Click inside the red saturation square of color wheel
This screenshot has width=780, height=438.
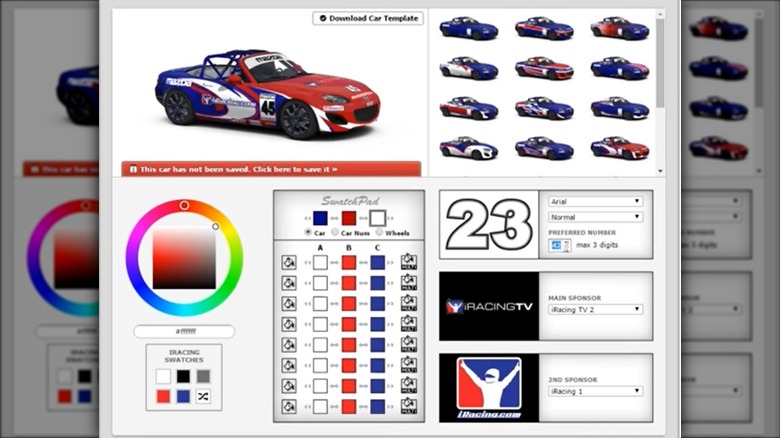(x=184, y=258)
